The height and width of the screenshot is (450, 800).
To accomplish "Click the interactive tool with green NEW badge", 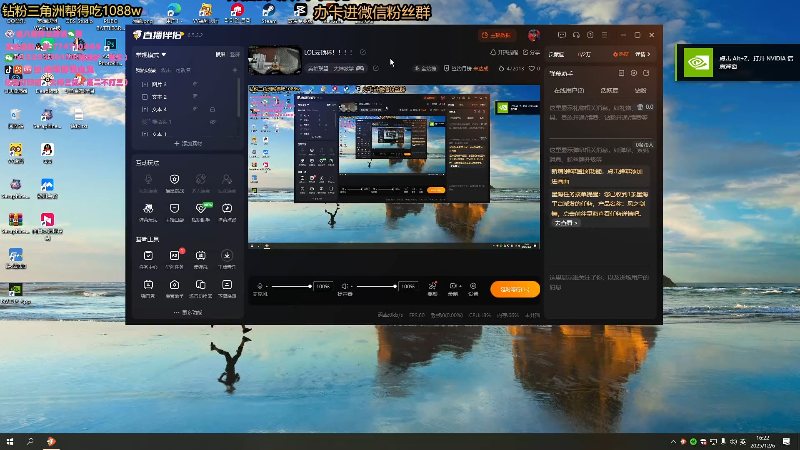I will pyautogui.click(x=201, y=208).
